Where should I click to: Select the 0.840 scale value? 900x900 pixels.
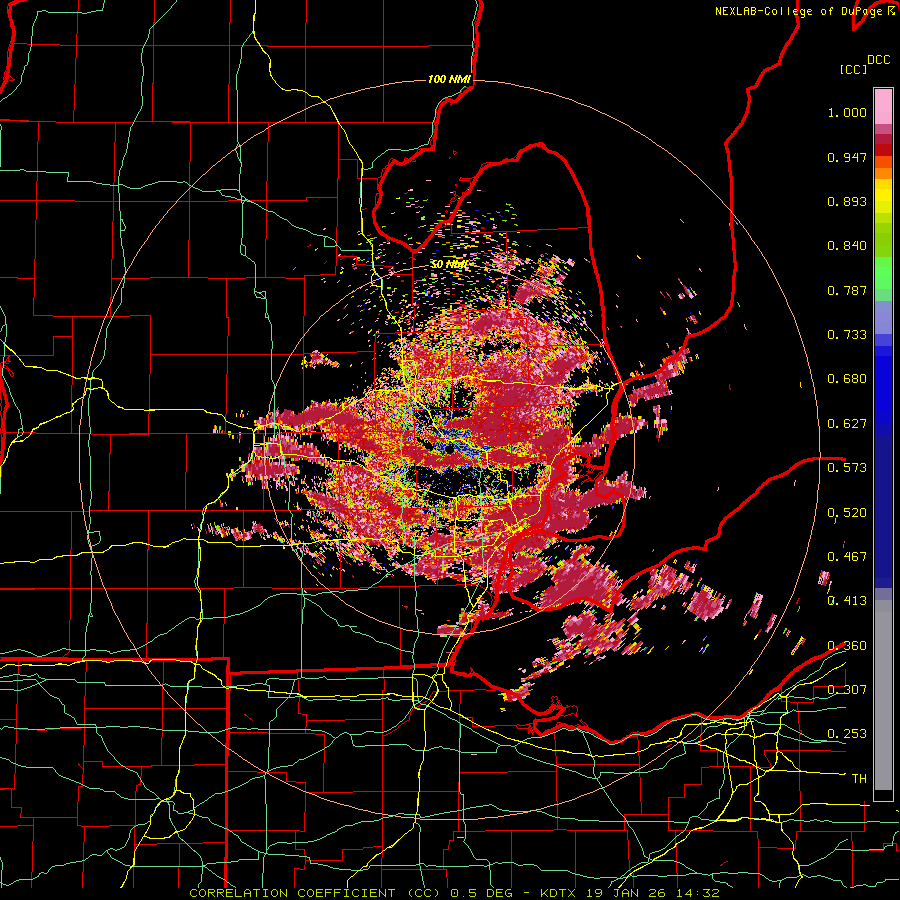coord(847,246)
